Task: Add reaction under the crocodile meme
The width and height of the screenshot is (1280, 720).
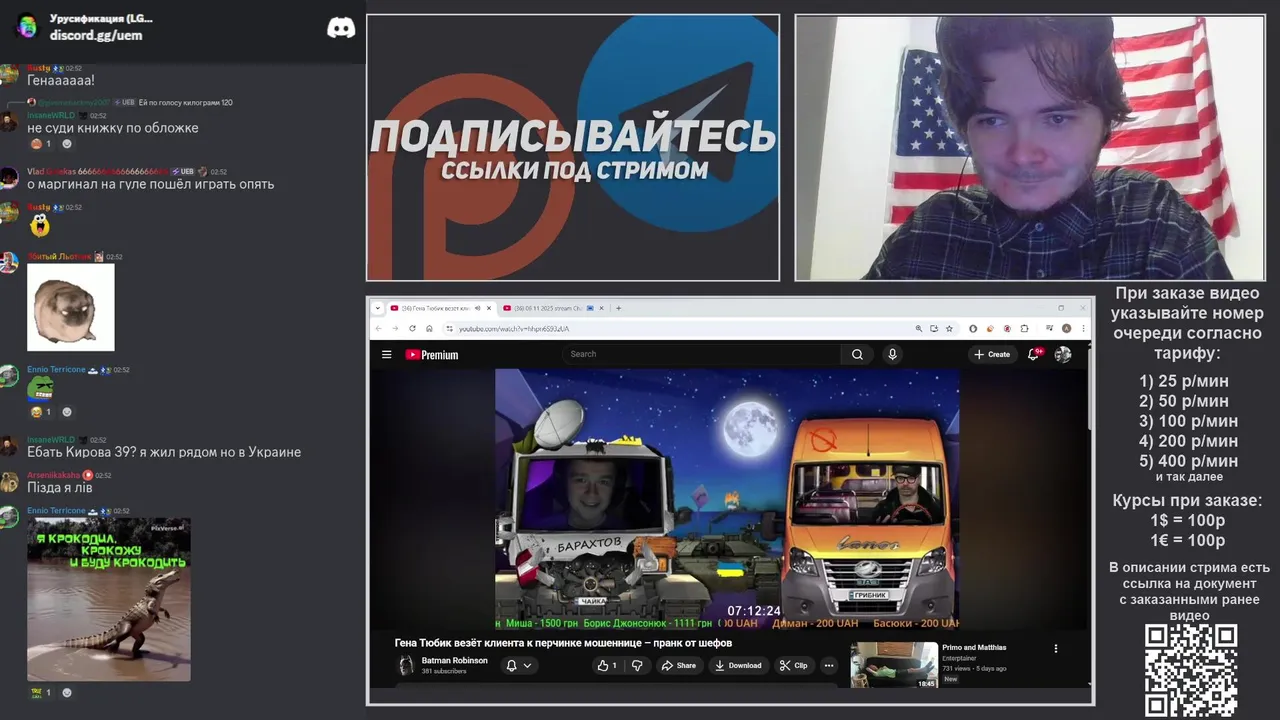Action: 67,692
